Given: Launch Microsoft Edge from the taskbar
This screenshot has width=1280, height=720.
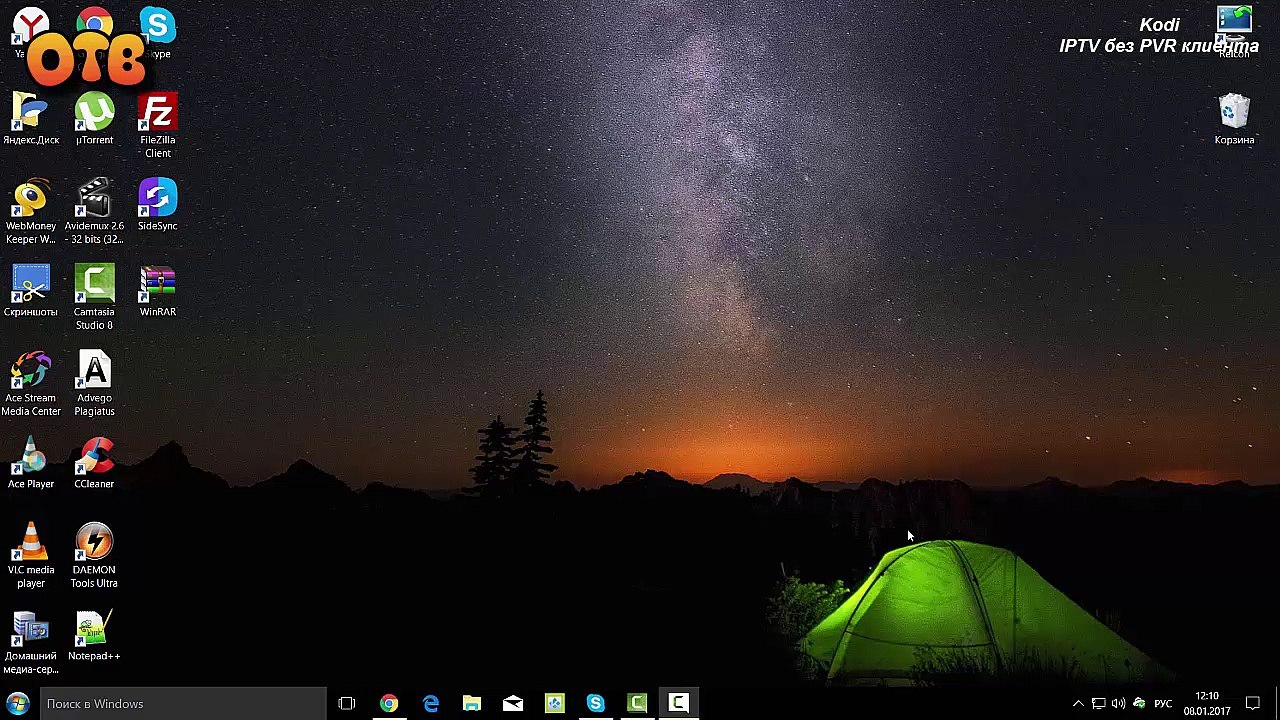Looking at the screenshot, I should tap(431, 704).
